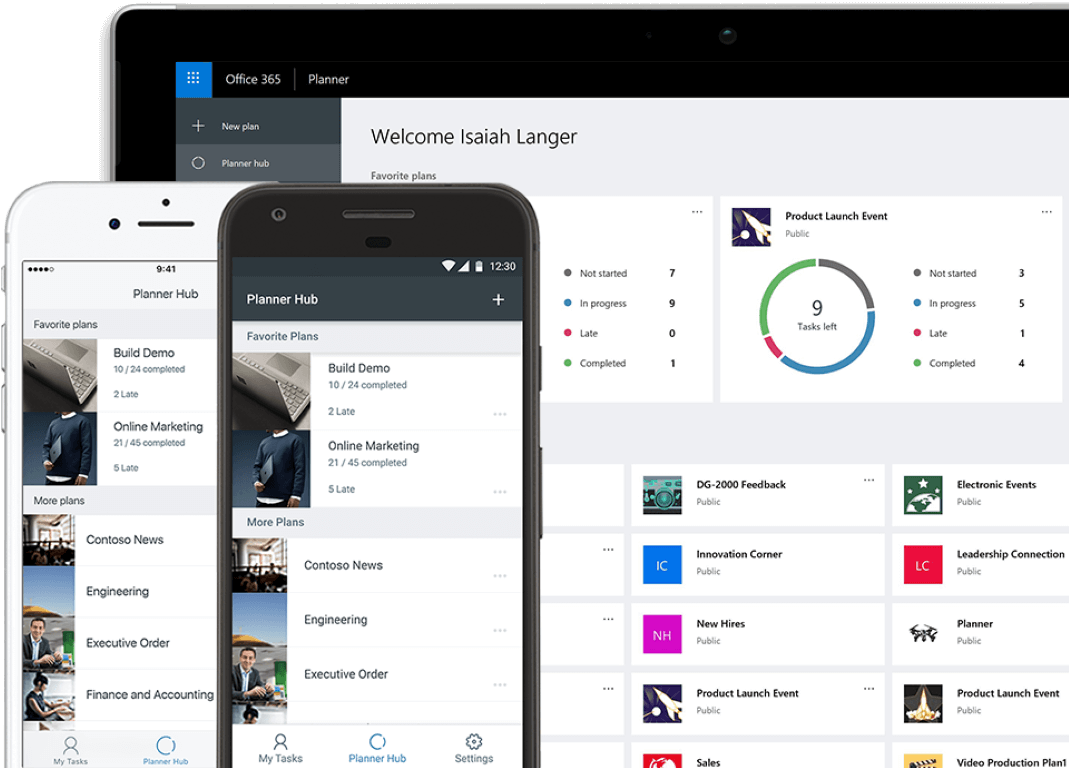Open Settings tab on the Android phone

tap(474, 748)
